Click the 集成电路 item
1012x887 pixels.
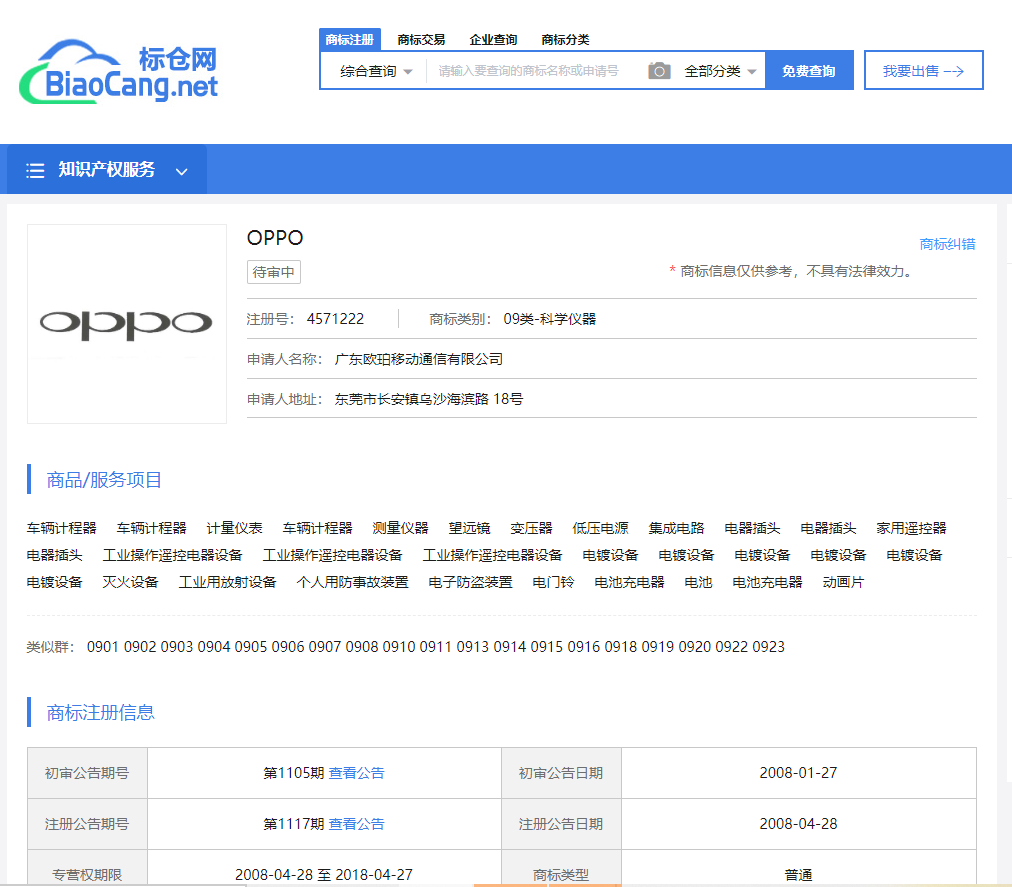(x=676, y=528)
